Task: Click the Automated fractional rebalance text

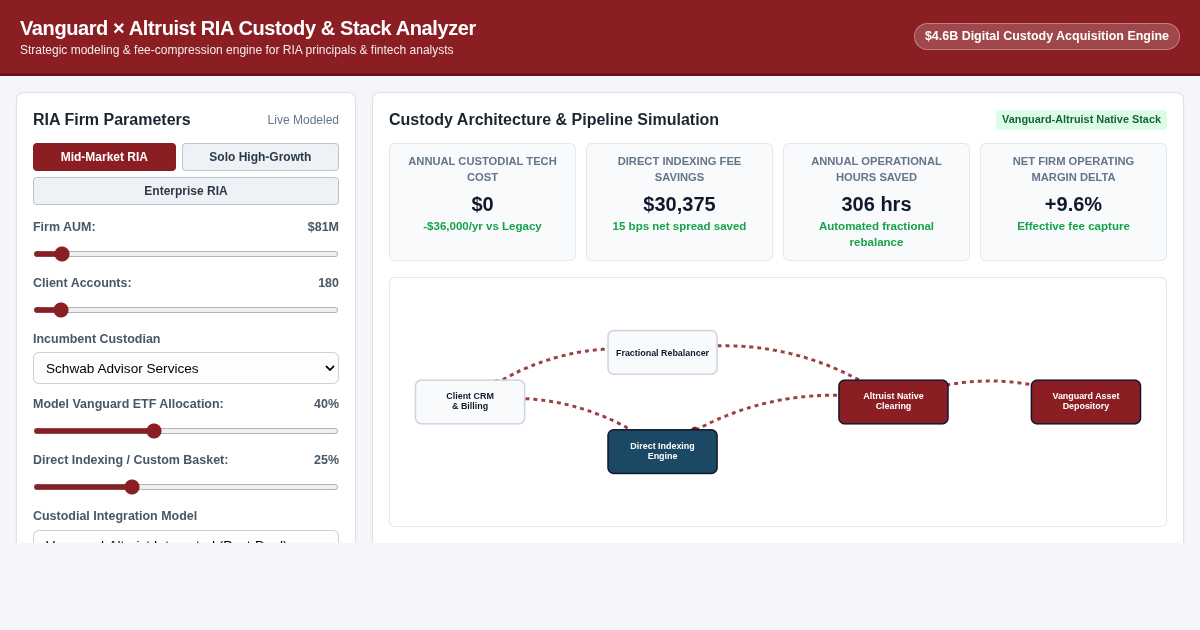Action: coord(876,234)
